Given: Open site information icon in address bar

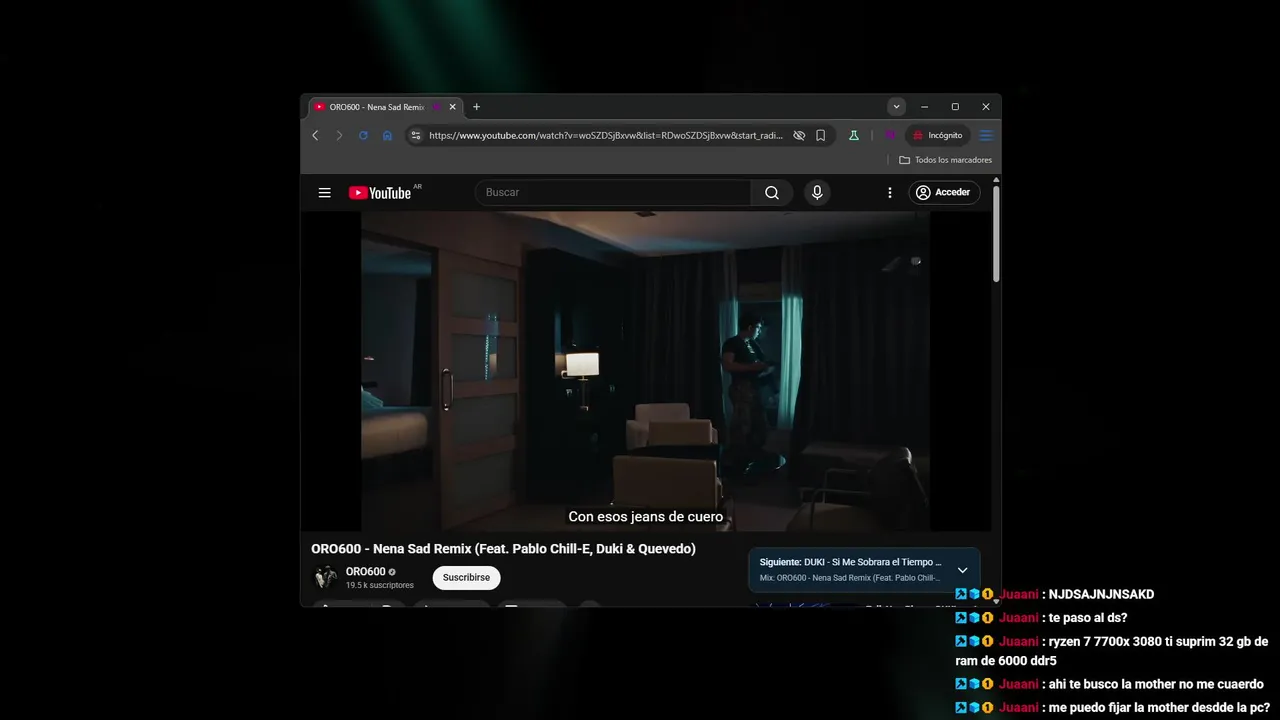Looking at the screenshot, I should coord(417,135).
